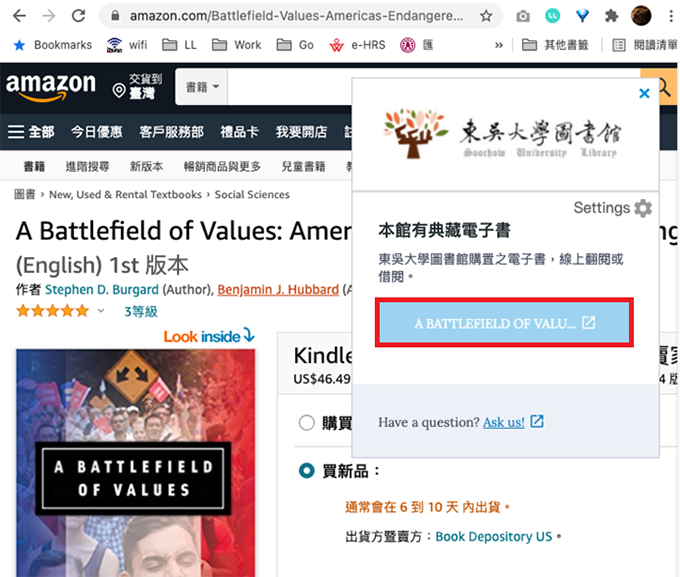Select the 購買 radio option
680x577 pixels.
pyautogui.click(x=307, y=423)
